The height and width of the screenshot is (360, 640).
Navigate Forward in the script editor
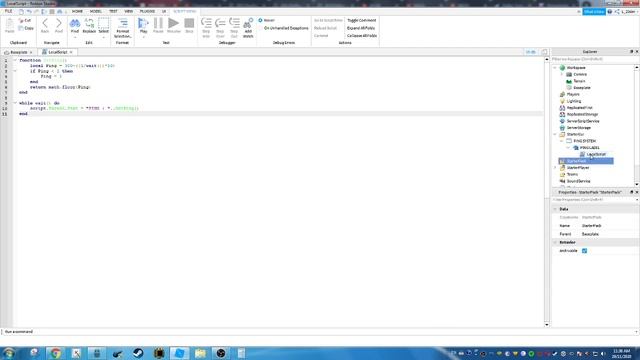click(59, 26)
